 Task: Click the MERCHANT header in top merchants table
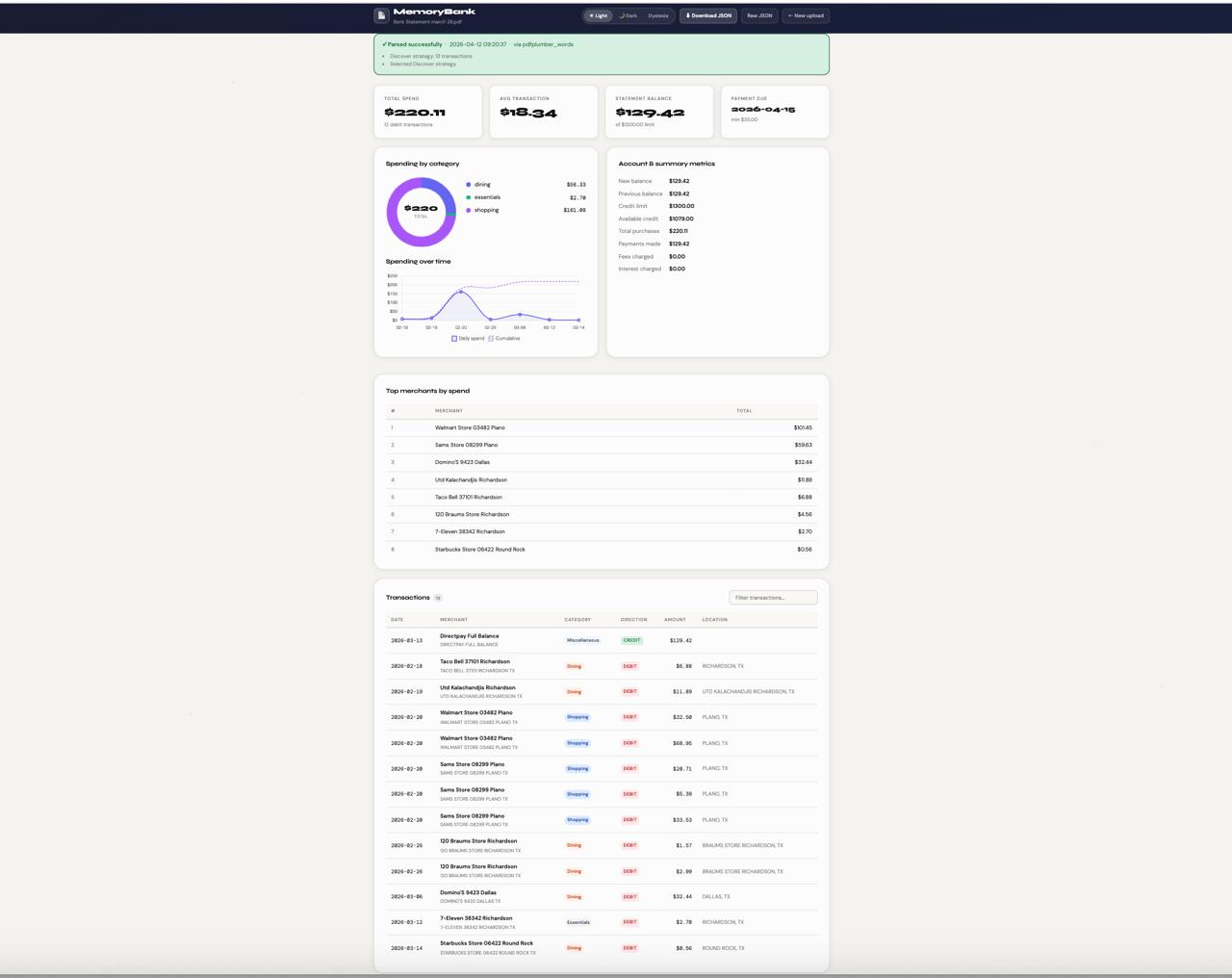[449, 411]
